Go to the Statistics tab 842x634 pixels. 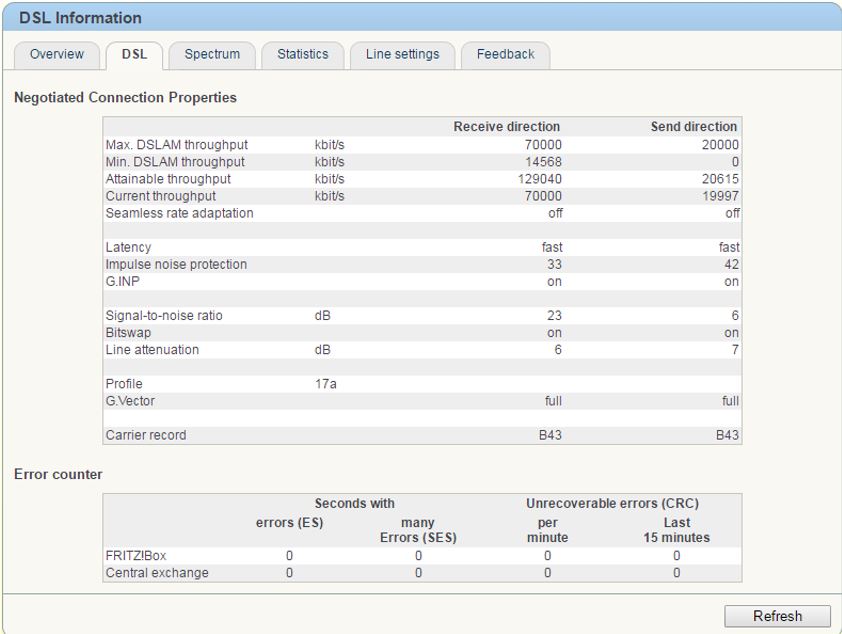pos(302,54)
